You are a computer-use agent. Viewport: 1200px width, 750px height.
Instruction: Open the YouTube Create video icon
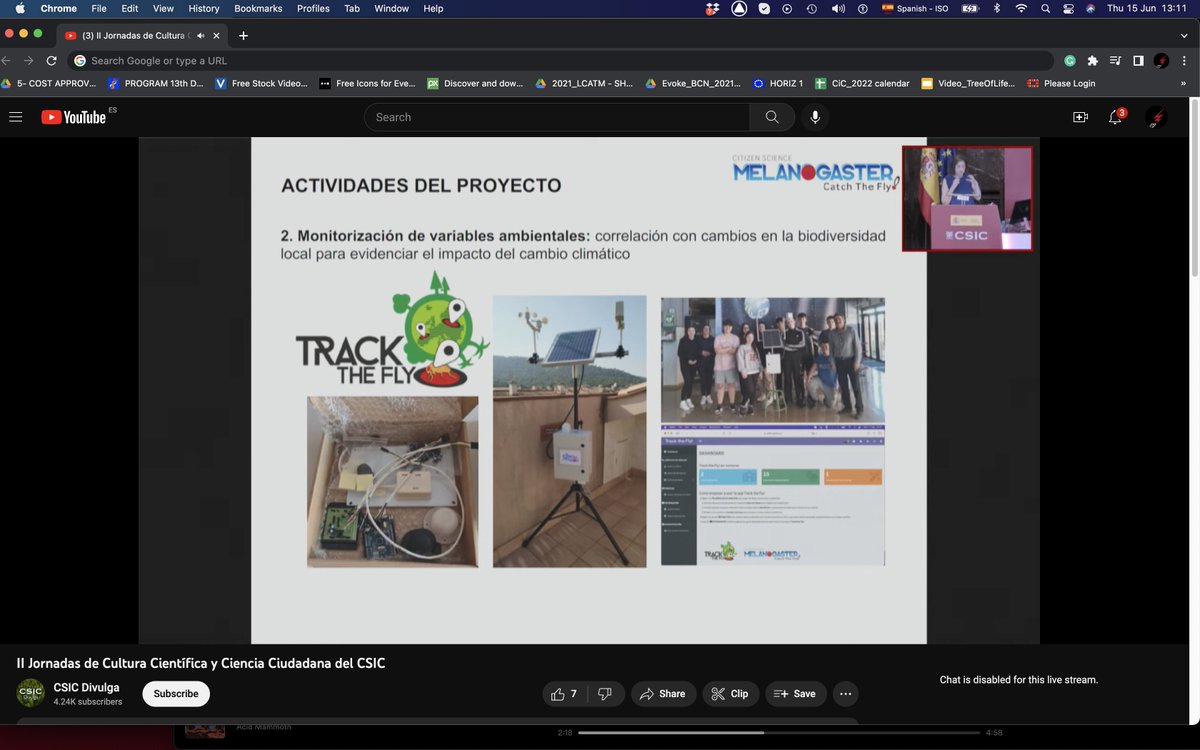tap(1080, 117)
